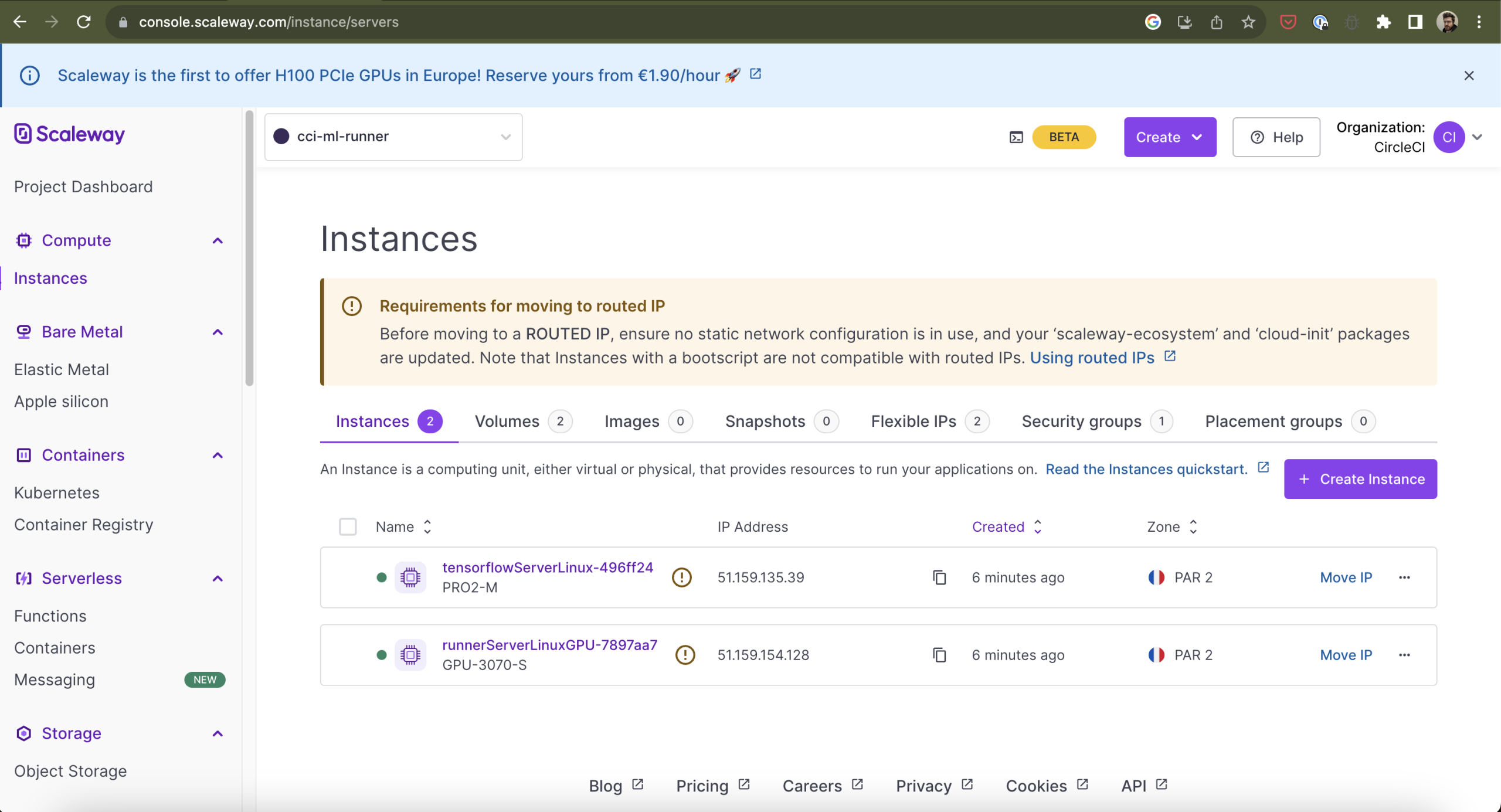Collapse the Compute sidebar section
This screenshot has height=812, width=1501.
218,240
